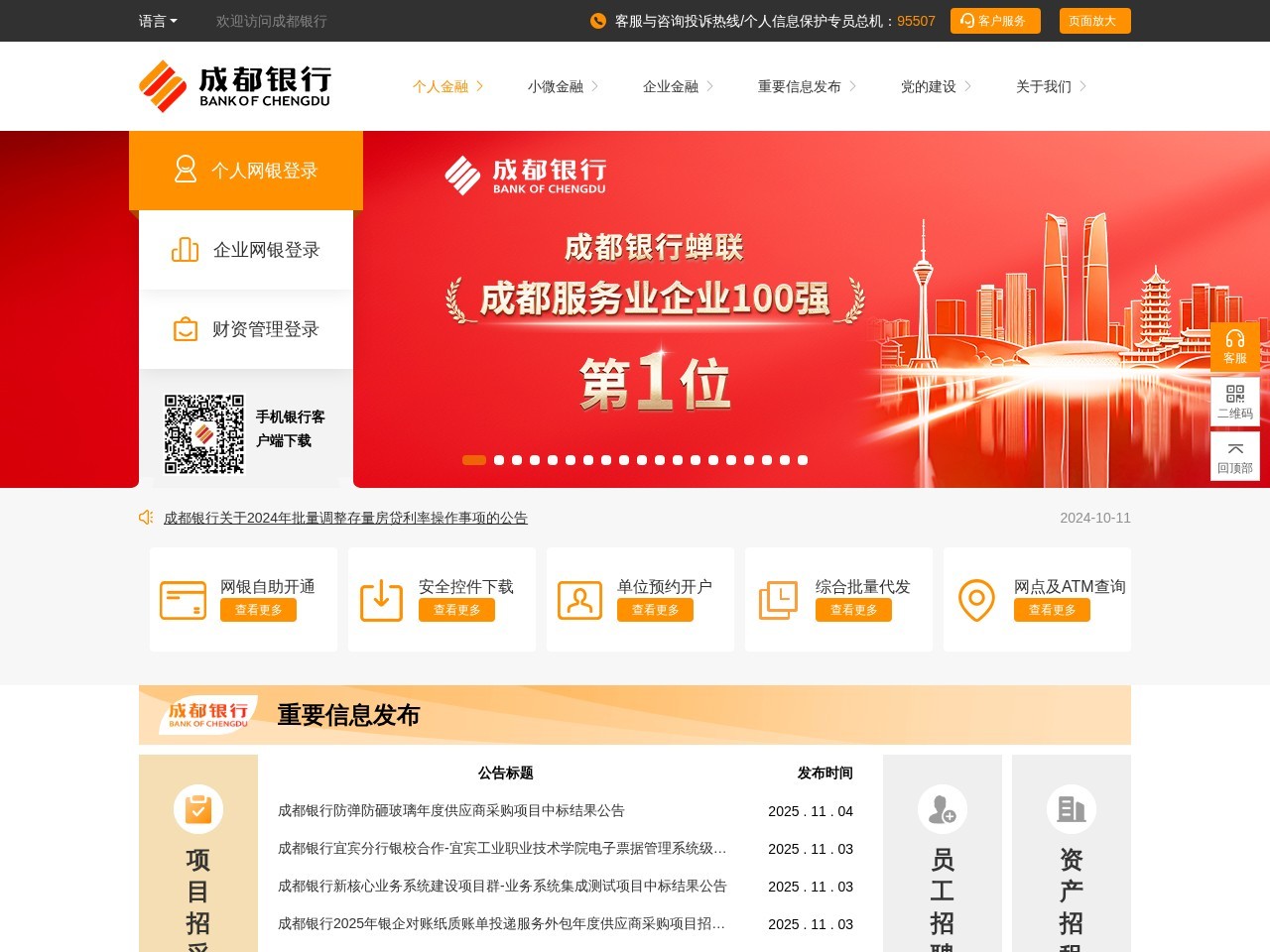Expand the 小微金融 menu

pos(563,86)
